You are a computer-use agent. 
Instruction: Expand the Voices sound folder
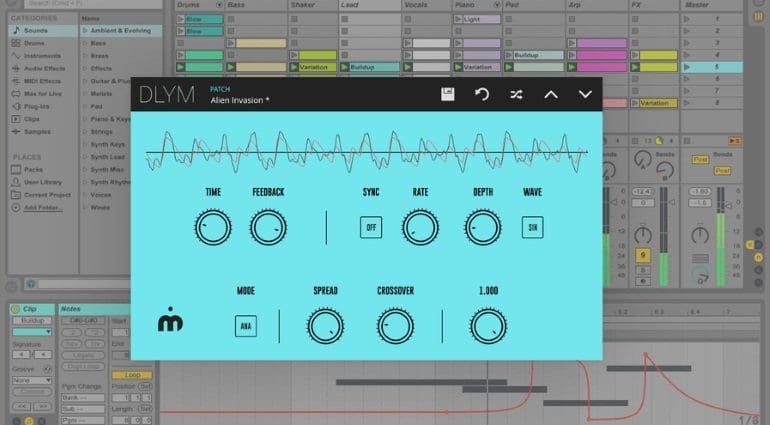pyautogui.click(x=84, y=195)
